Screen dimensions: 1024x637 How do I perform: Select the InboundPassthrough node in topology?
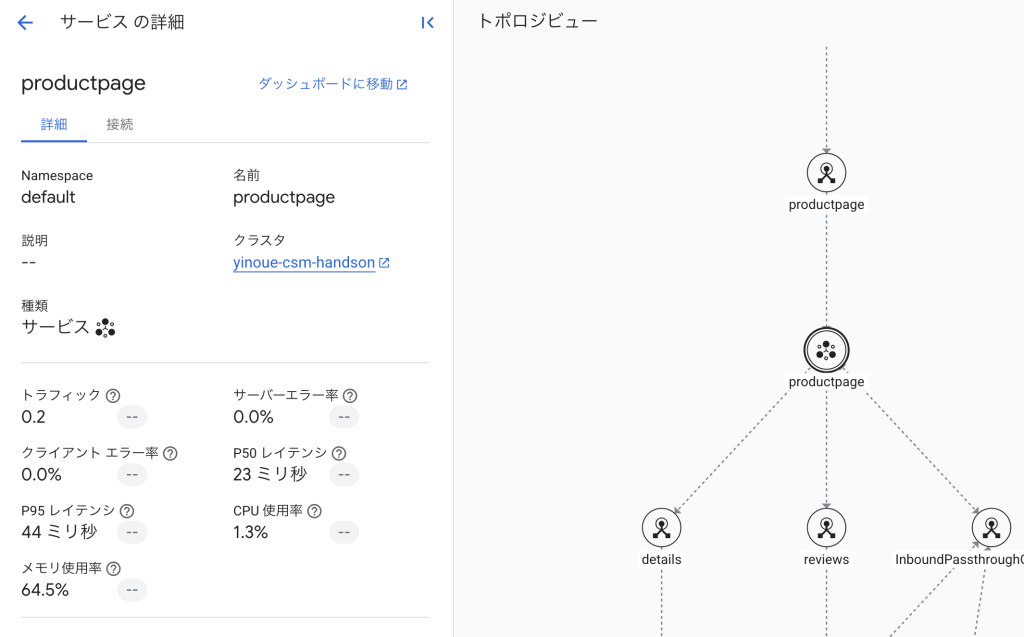pyautogui.click(x=990, y=527)
